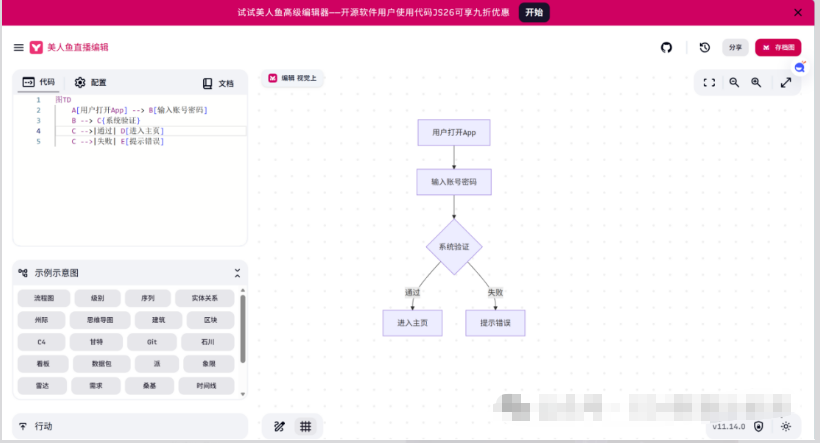This screenshot has height=443, width=820.
Task: Place cursor on code line 2
Action: click(x=140, y=110)
